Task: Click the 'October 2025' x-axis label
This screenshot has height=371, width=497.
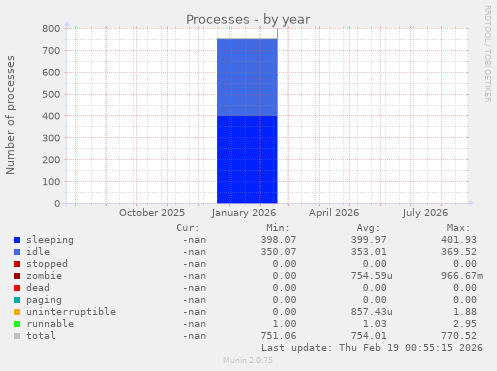Action: tap(152, 213)
